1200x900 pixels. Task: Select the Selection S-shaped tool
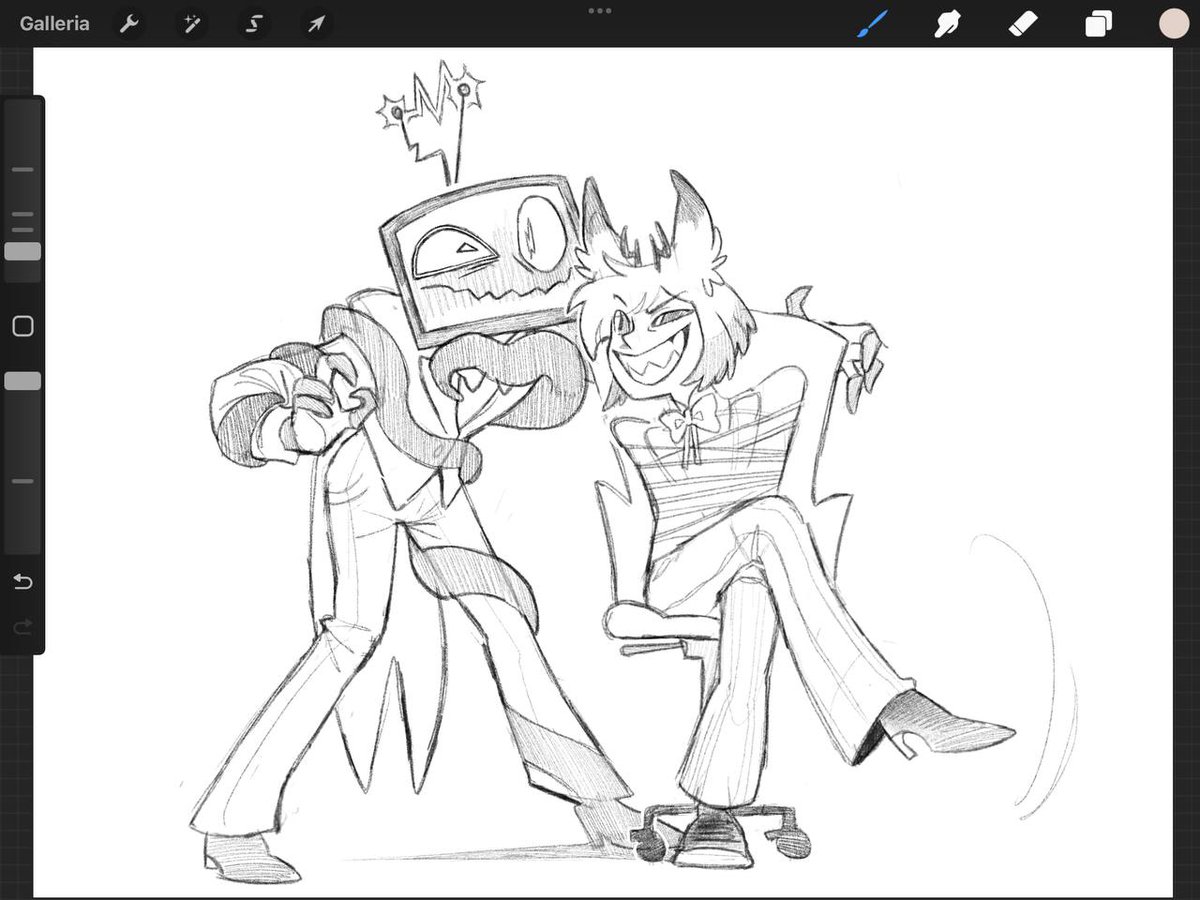254,24
